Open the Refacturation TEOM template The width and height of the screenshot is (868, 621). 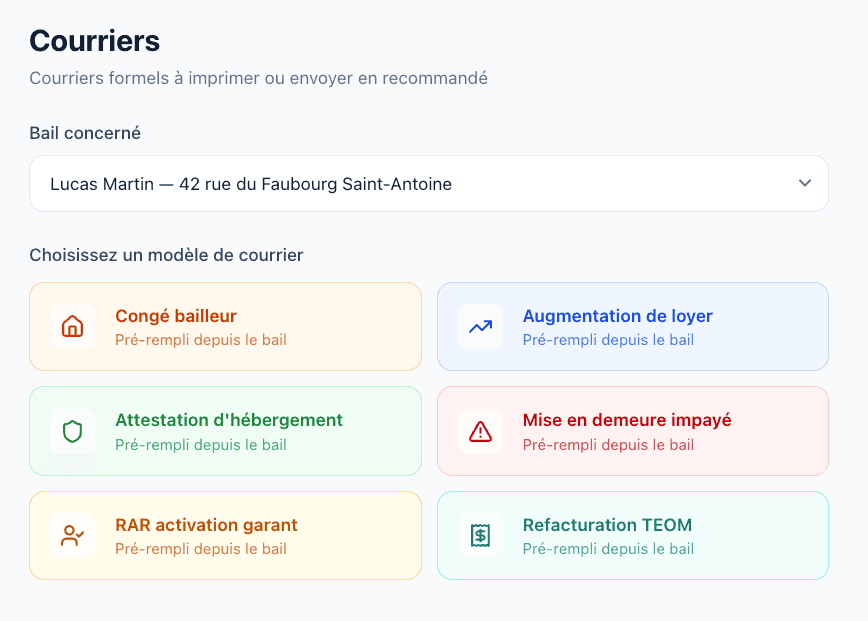(633, 535)
